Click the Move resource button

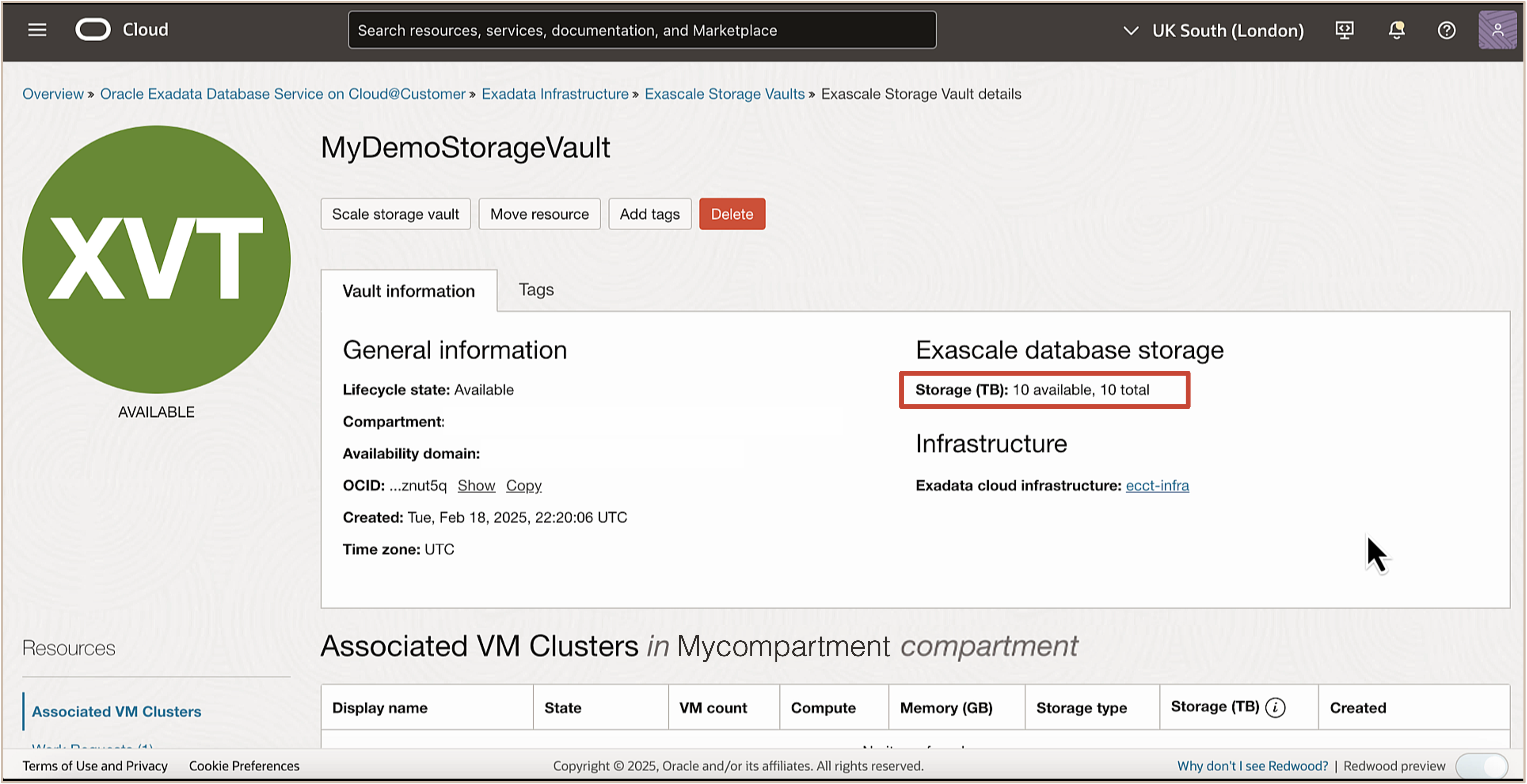coord(540,214)
